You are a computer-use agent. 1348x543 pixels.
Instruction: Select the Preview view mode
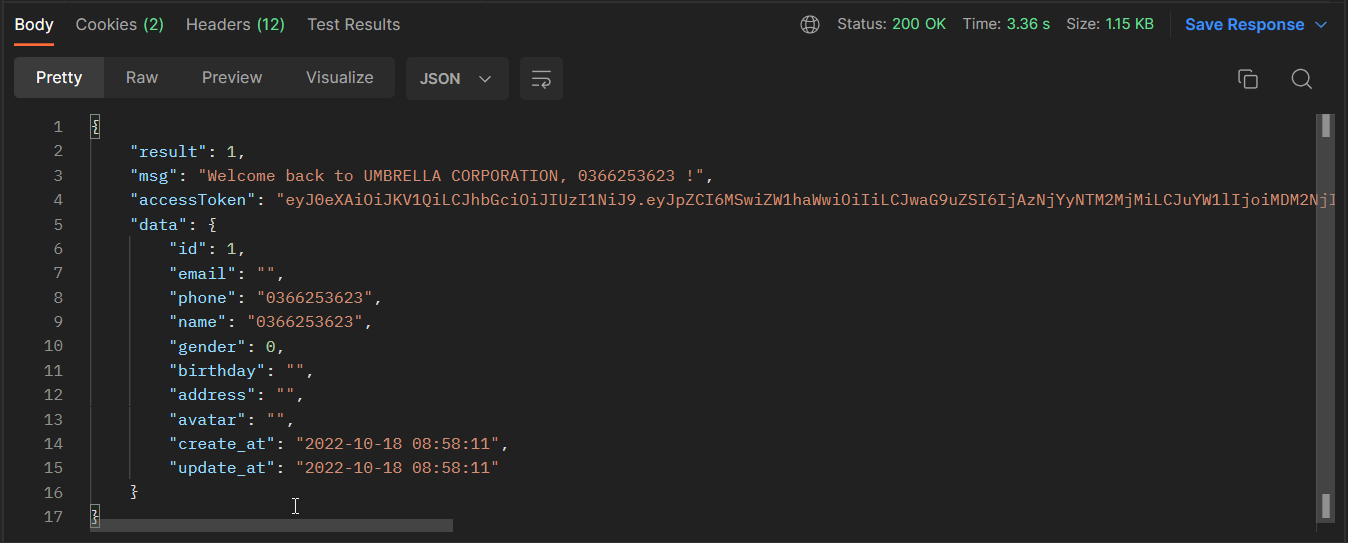point(232,78)
